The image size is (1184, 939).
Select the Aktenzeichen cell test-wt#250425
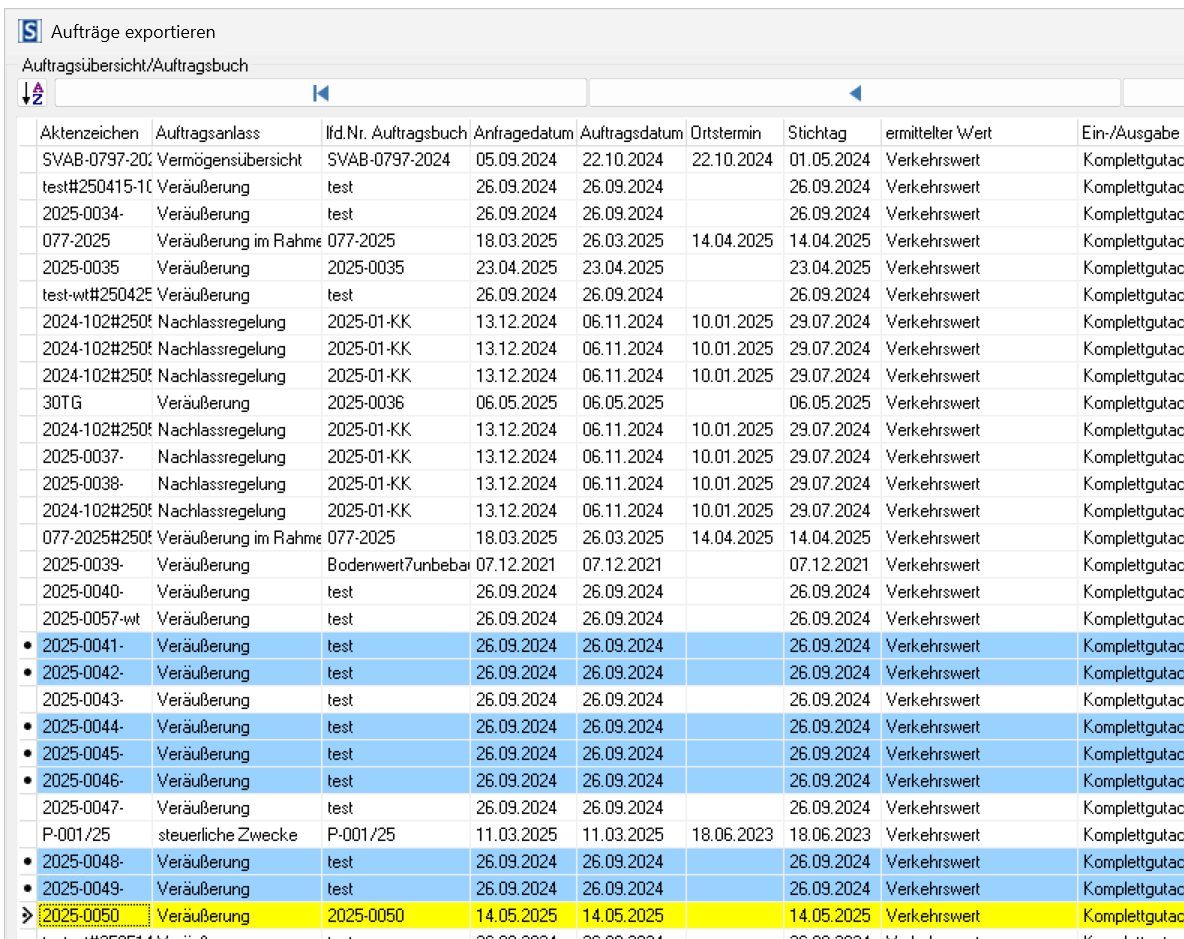pyautogui.click(x=95, y=295)
